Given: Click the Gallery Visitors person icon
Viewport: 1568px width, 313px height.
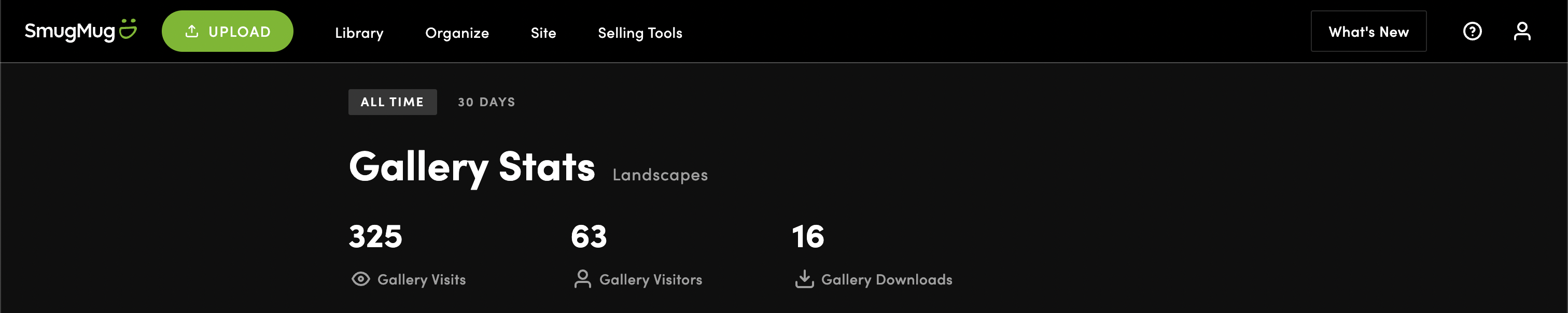Looking at the screenshot, I should (582, 279).
